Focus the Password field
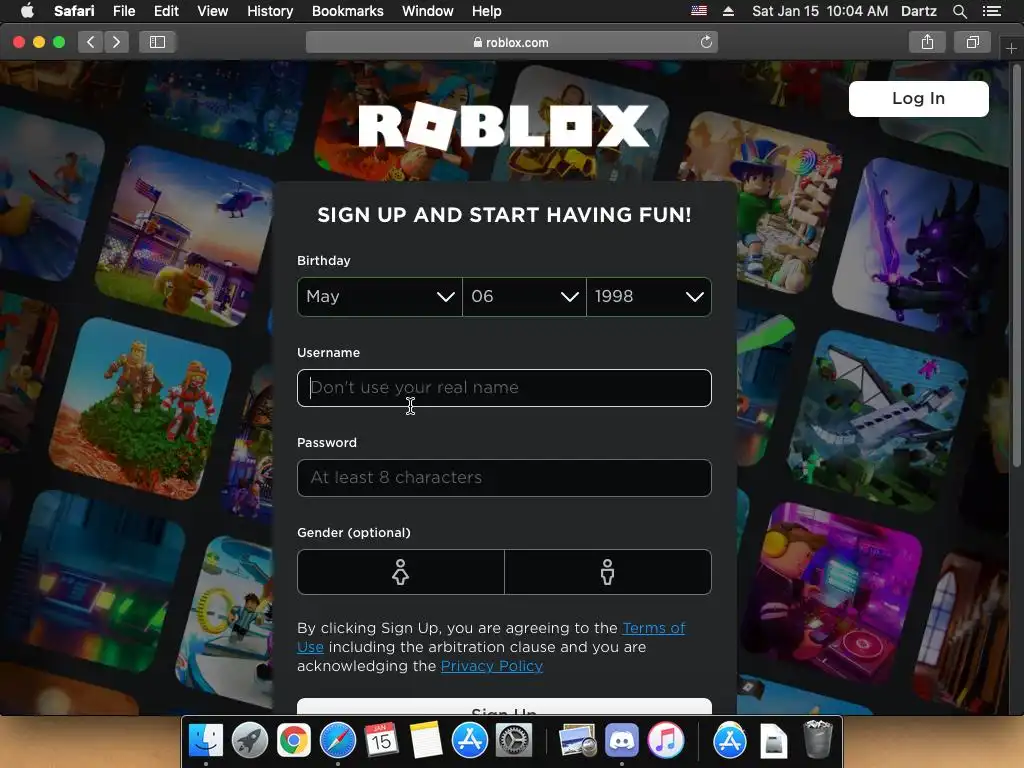Screen dimensions: 1024x768 pyautogui.click(x=504, y=478)
